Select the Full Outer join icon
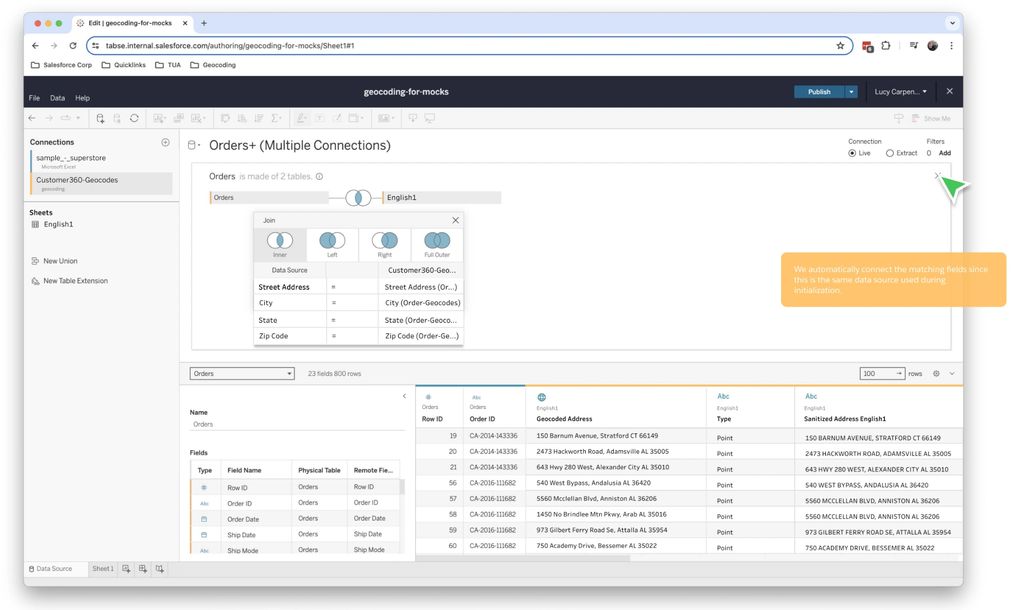Viewport: 1023px width, 610px height. click(x=437, y=241)
